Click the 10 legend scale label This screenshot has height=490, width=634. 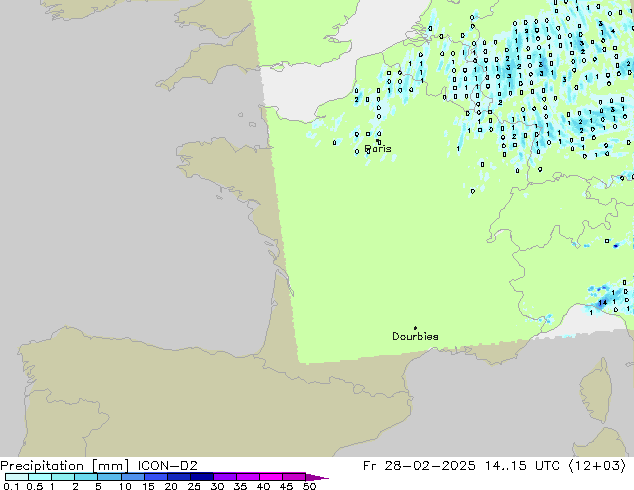tap(125, 486)
